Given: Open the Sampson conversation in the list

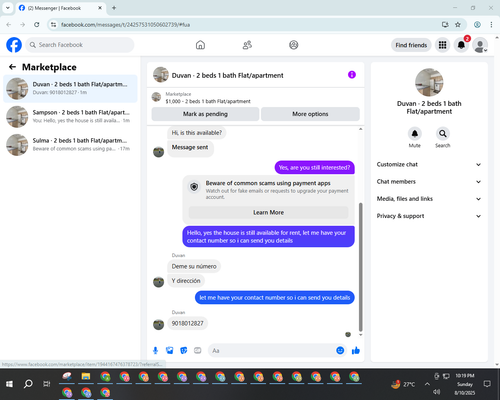Looking at the screenshot, I should click(x=70, y=116).
